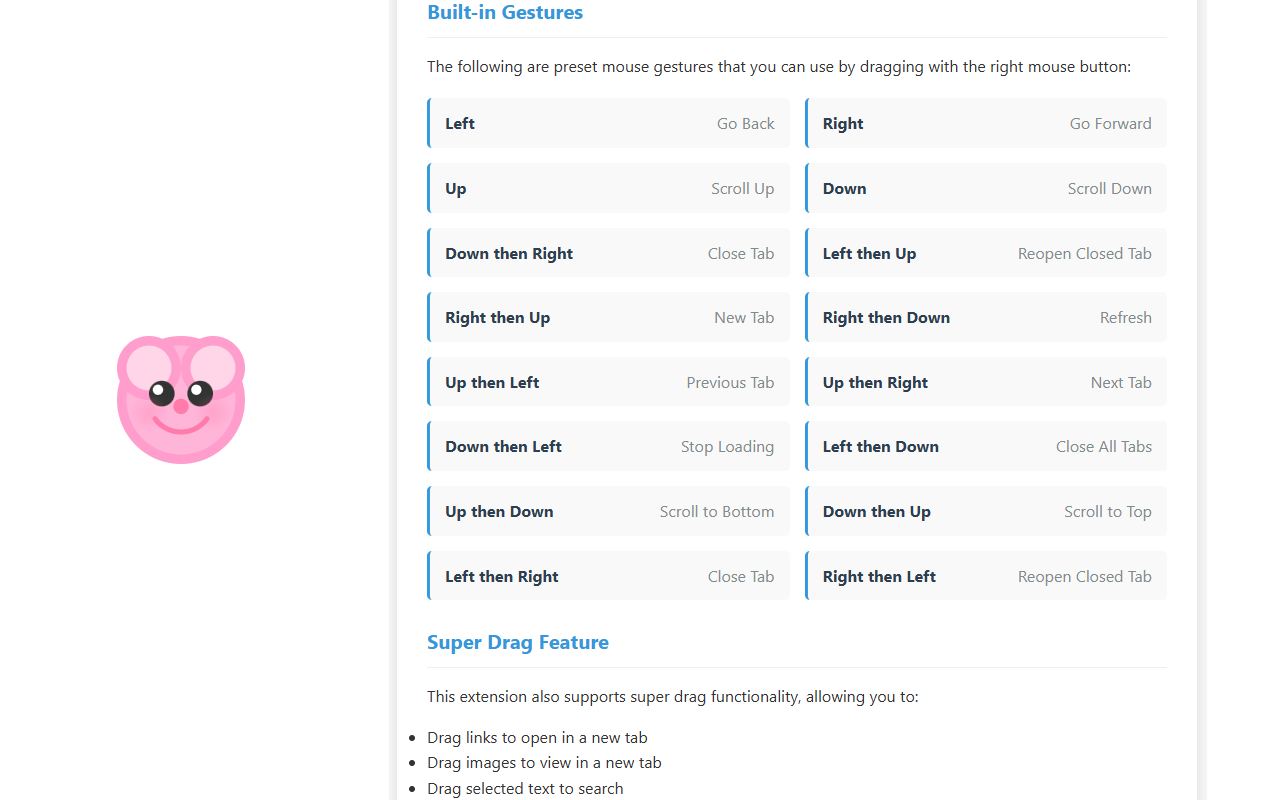Click the Up Scroll Up gesture card

(x=608, y=188)
